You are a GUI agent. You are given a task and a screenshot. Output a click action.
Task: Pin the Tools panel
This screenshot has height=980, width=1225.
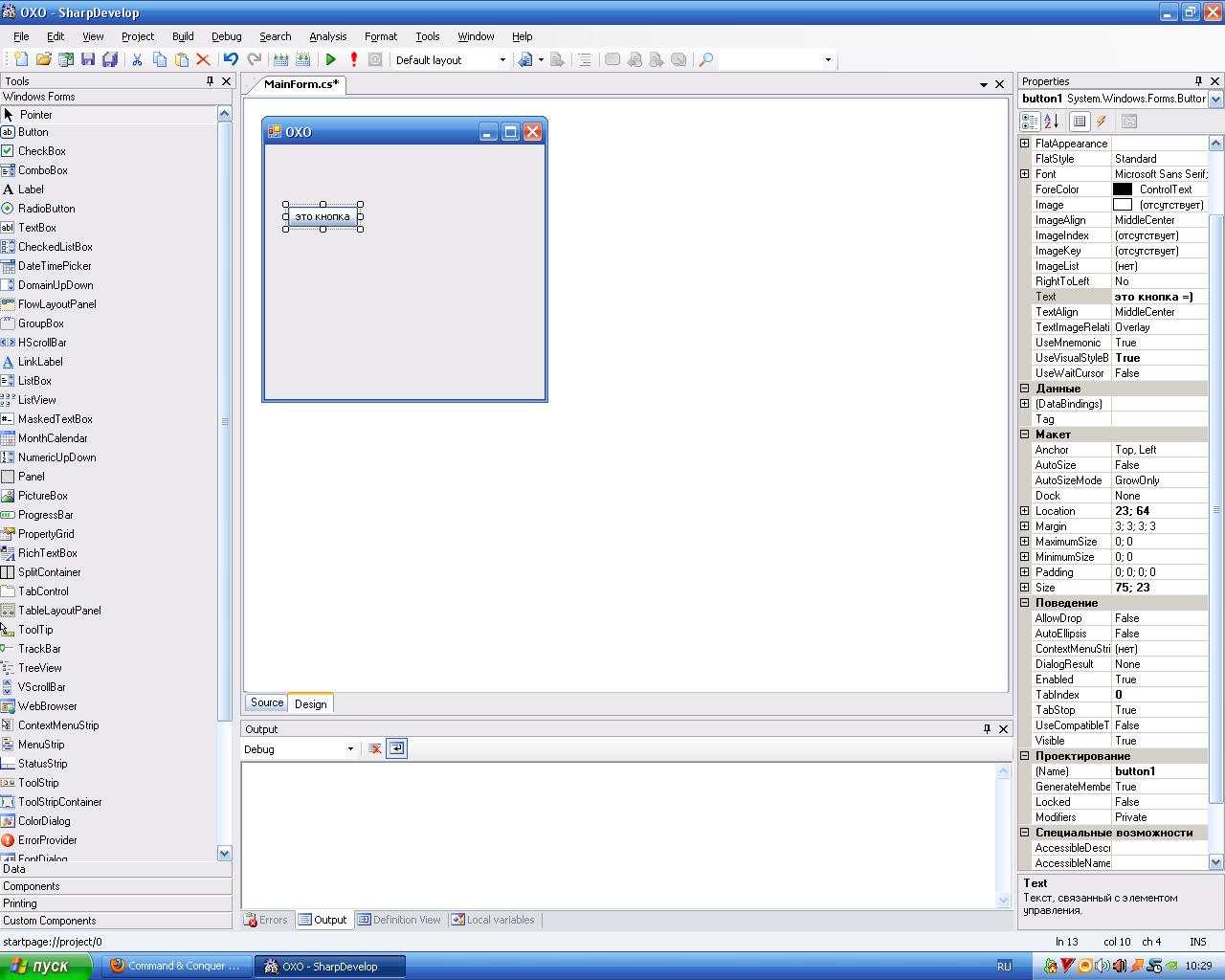tap(211, 81)
